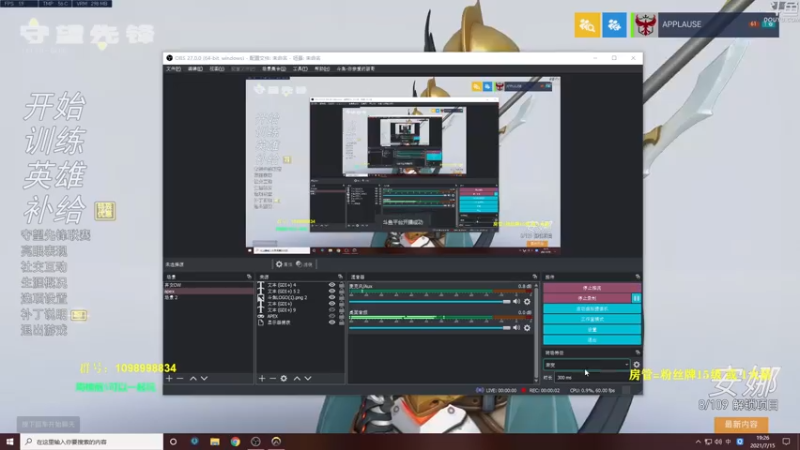Remove selected scene with minus icon
Image resolution: width=800 pixels, height=450 pixels.
180,379
